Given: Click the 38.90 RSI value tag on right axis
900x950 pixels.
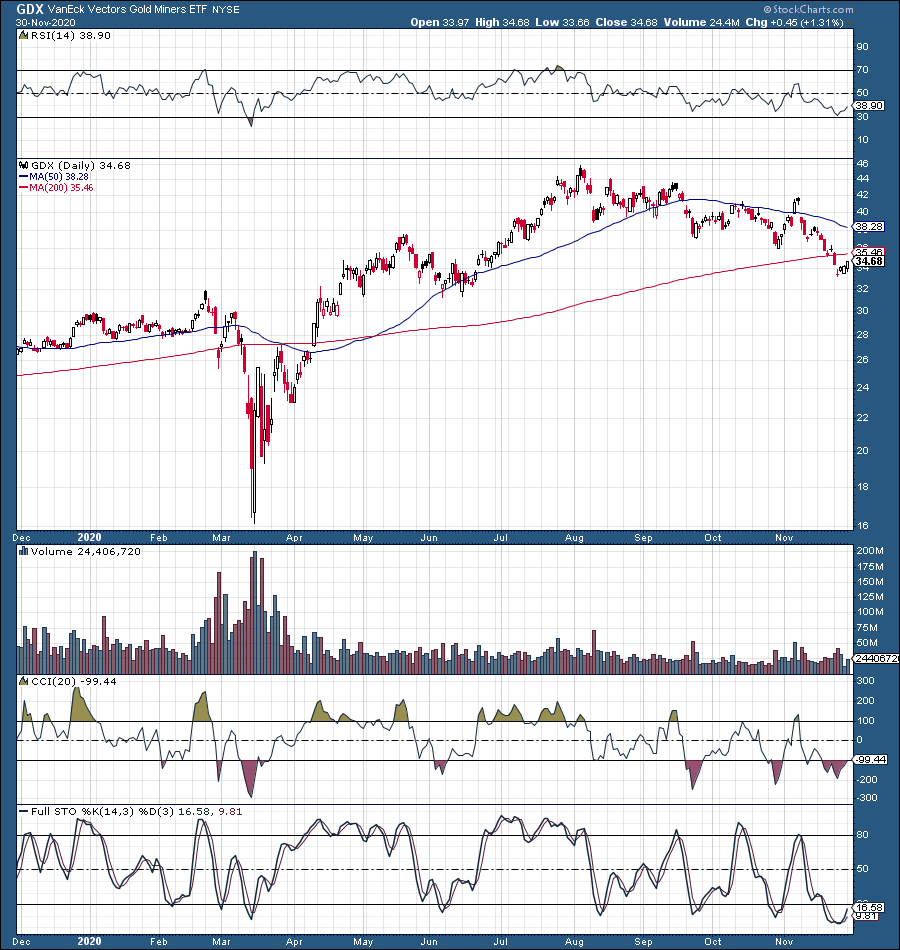Looking at the screenshot, I should 869,105.
